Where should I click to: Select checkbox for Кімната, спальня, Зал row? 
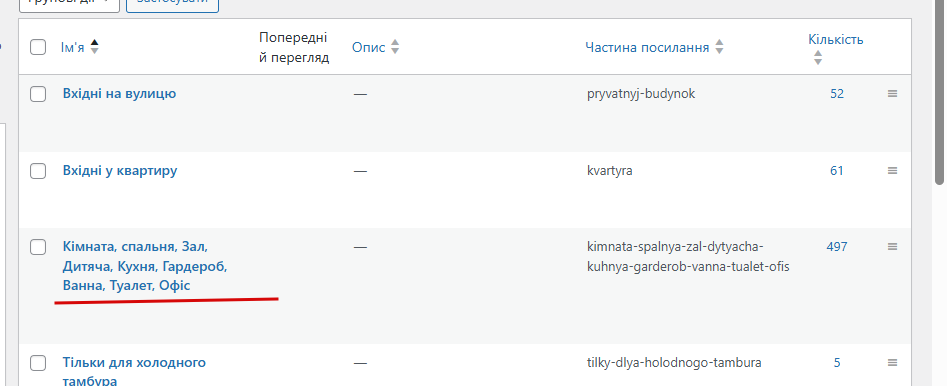(x=38, y=246)
